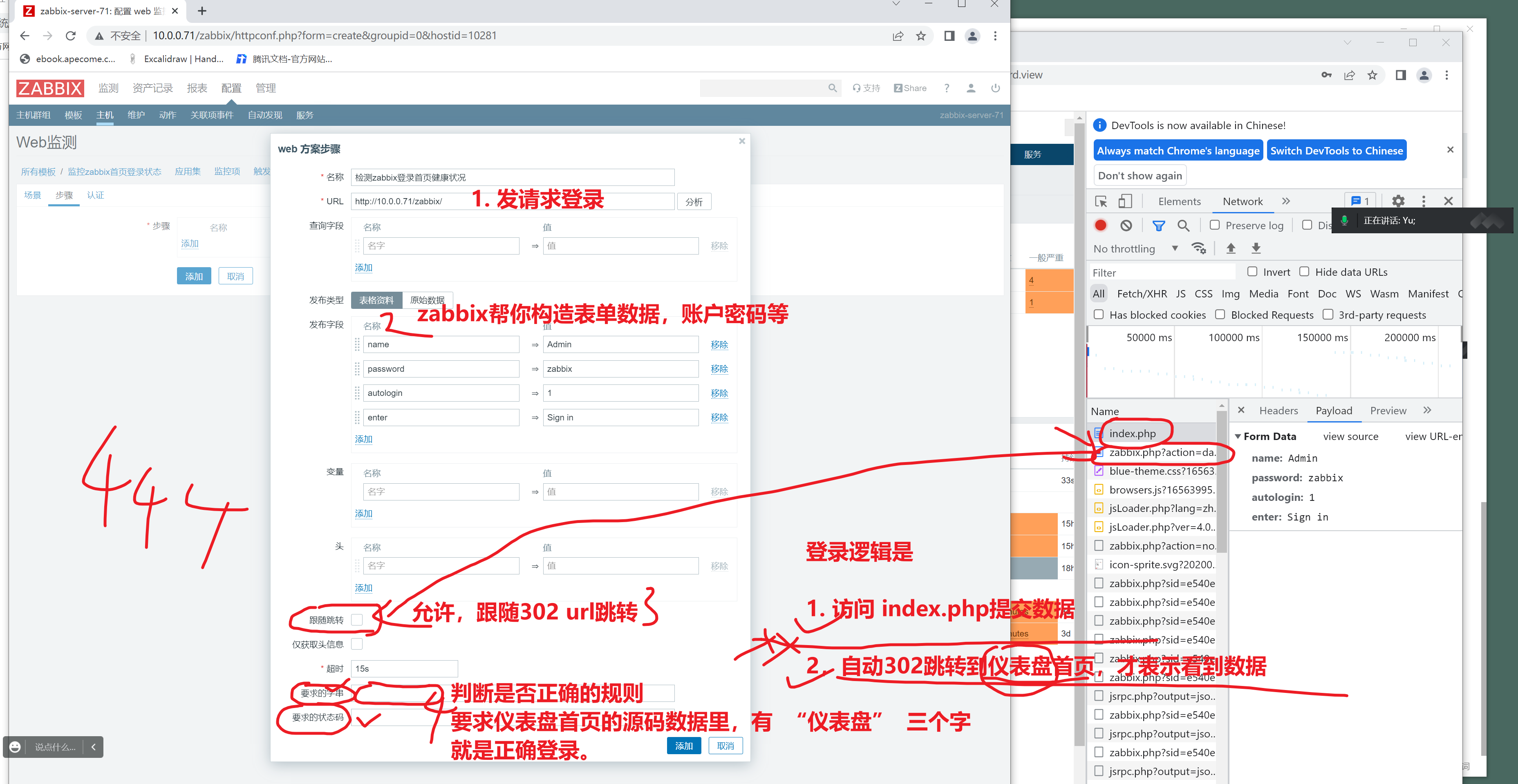Click Switch DevTools to Chinese button
The height and width of the screenshot is (784, 1518).
click(1336, 151)
